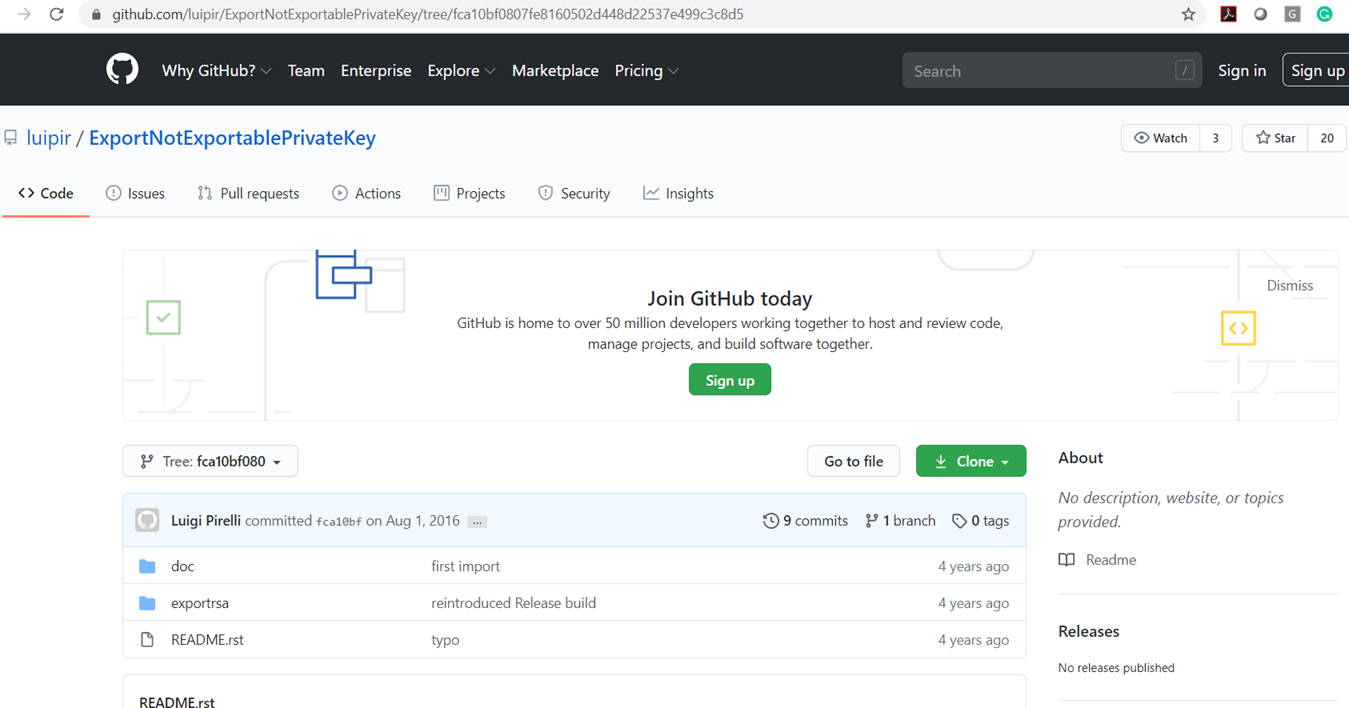This screenshot has width=1349, height=708.
Task: Switch to the Issues tab
Action: [x=135, y=193]
